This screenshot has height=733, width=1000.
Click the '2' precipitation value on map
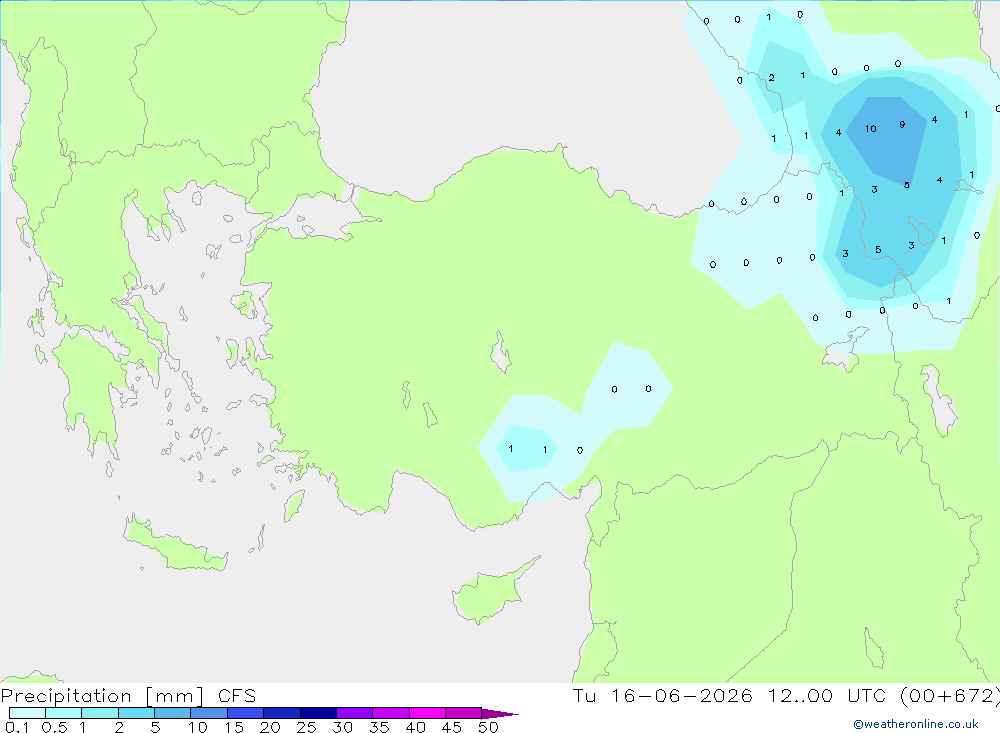coord(771,78)
